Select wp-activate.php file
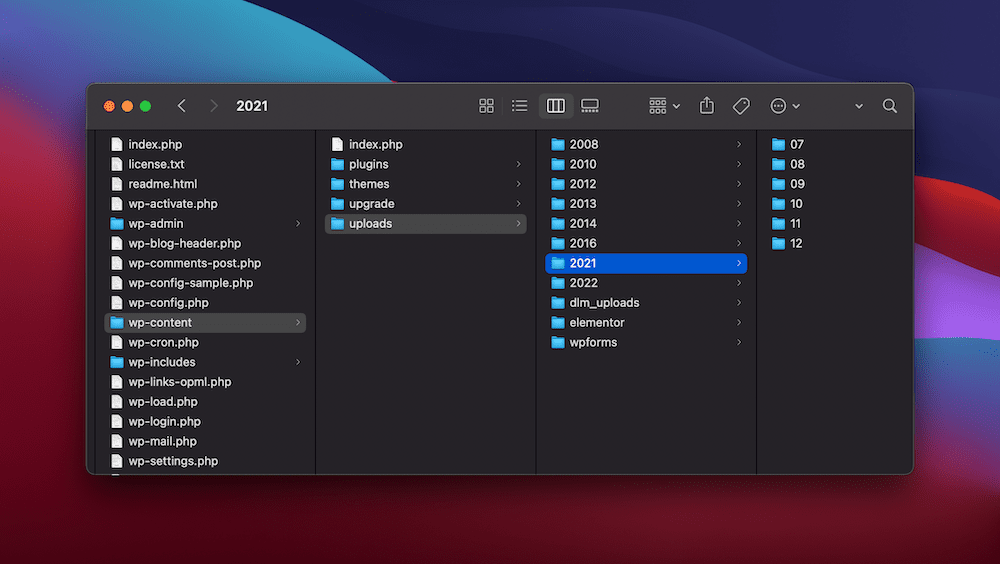This screenshot has height=564, width=1000. point(205,204)
